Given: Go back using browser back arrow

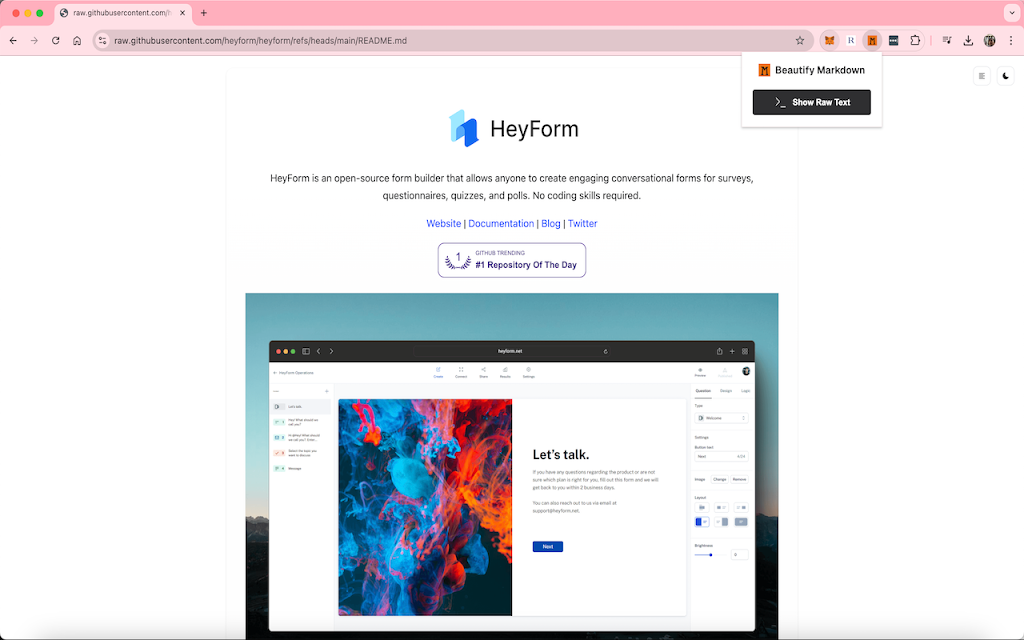Looking at the screenshot, I should 13,40.
